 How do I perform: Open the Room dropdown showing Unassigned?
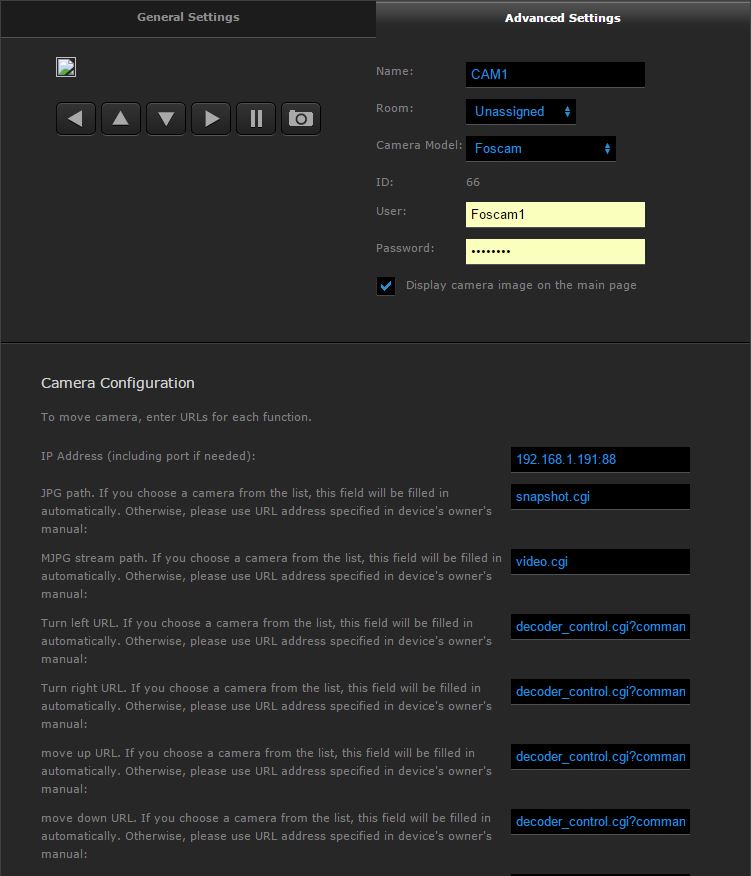521,112
